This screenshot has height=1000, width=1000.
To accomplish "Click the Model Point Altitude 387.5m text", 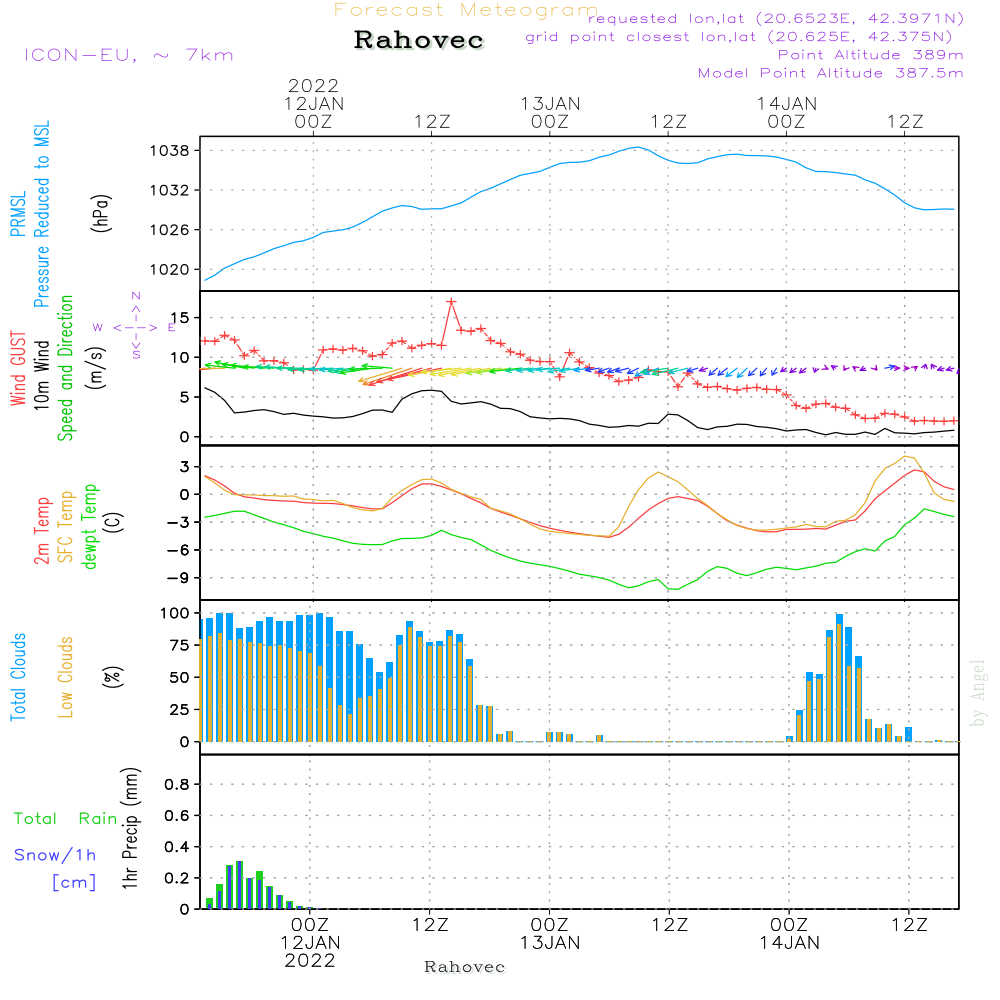I will (830, 73).
